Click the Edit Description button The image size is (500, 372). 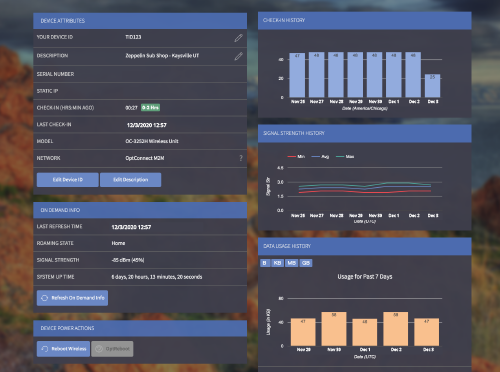[131, 180]
